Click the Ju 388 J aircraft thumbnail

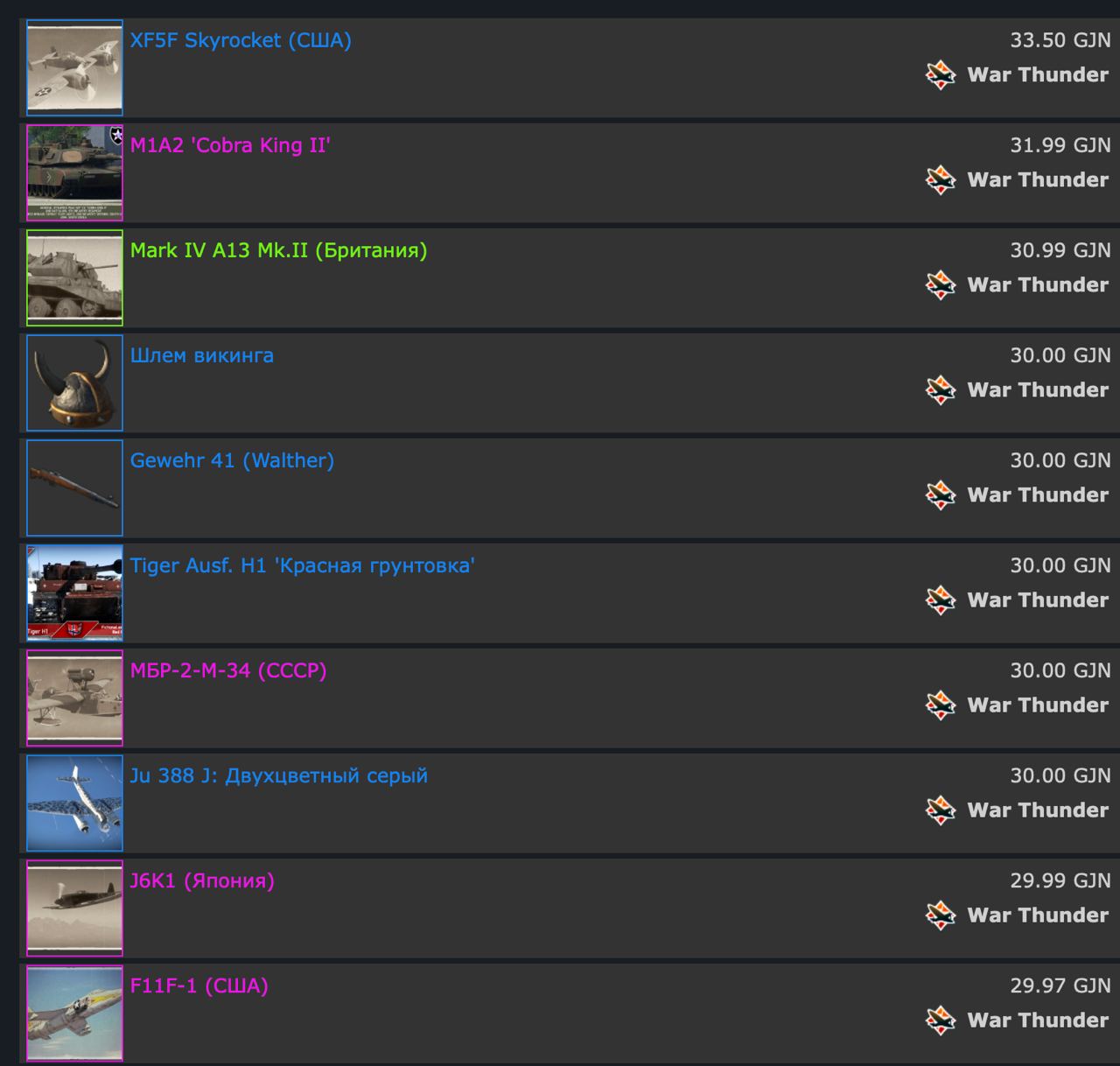74,803
